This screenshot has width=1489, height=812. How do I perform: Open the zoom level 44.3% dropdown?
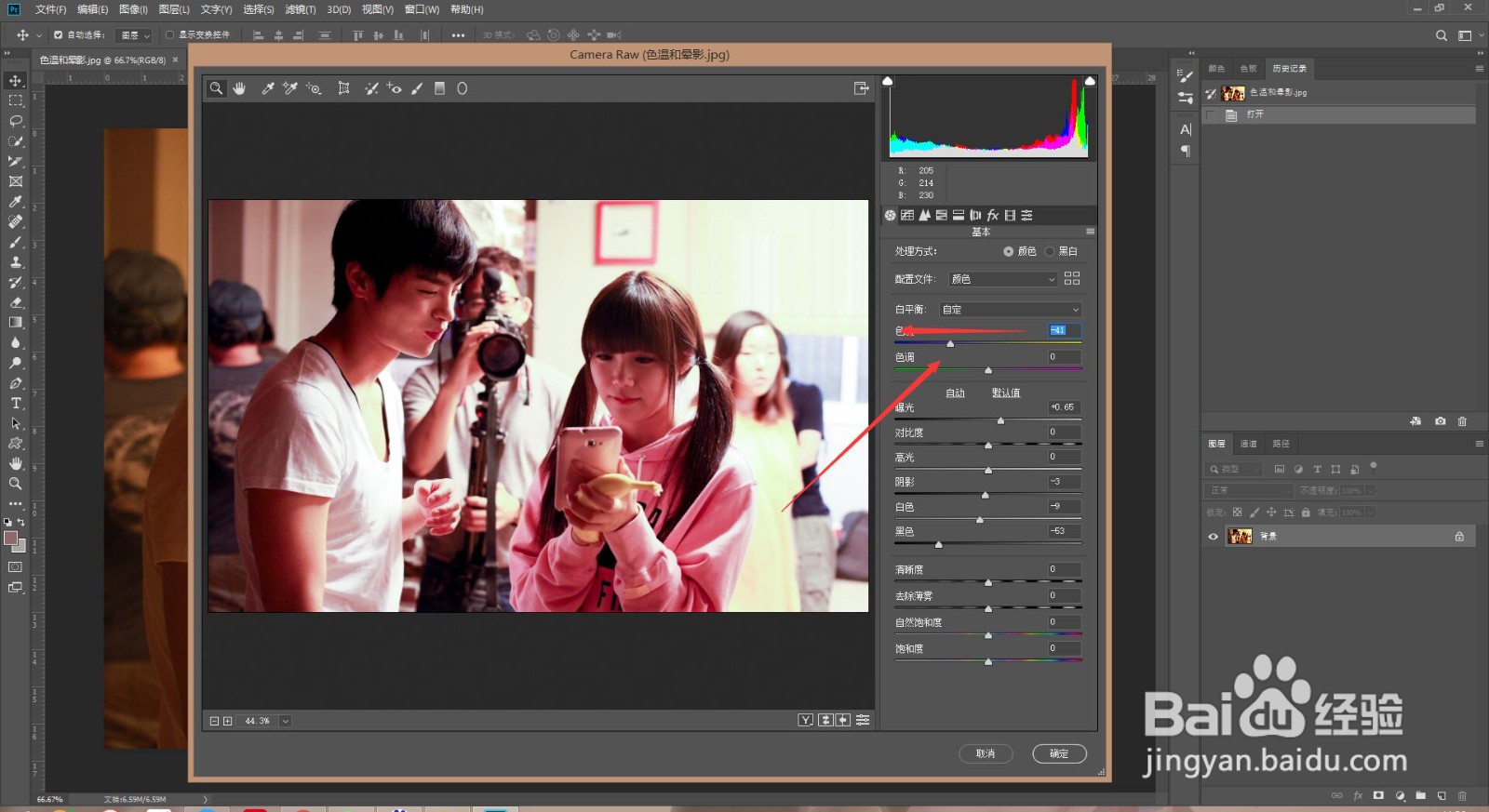tap(286, 721)
